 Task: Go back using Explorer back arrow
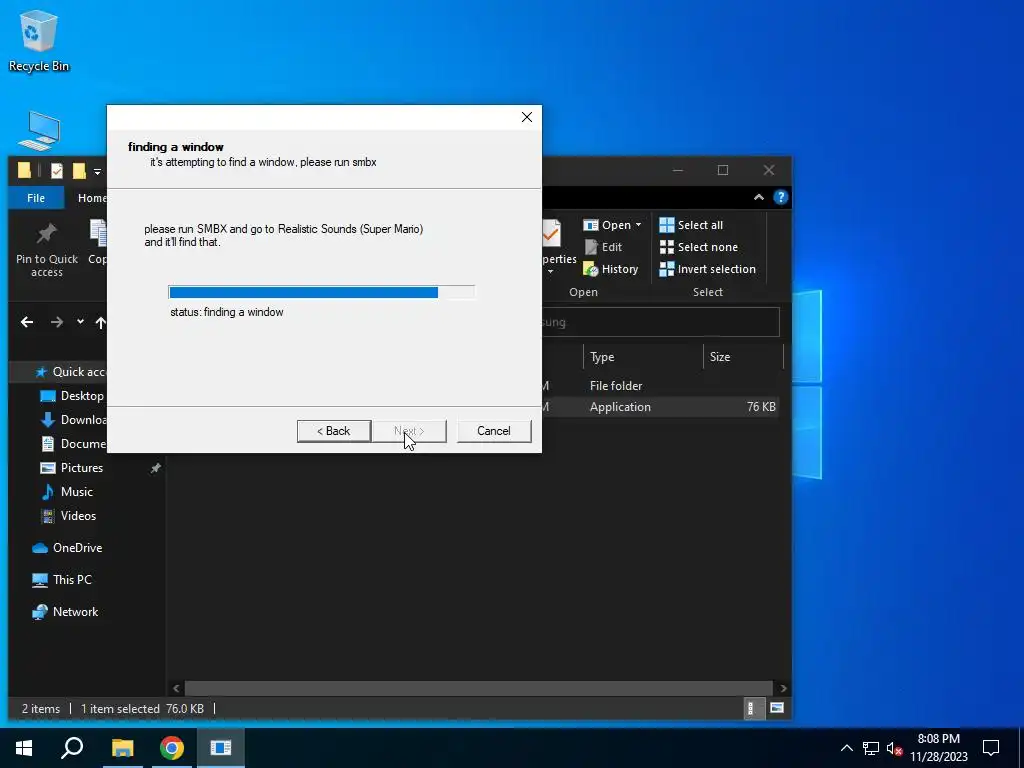[x=27, y=322]
